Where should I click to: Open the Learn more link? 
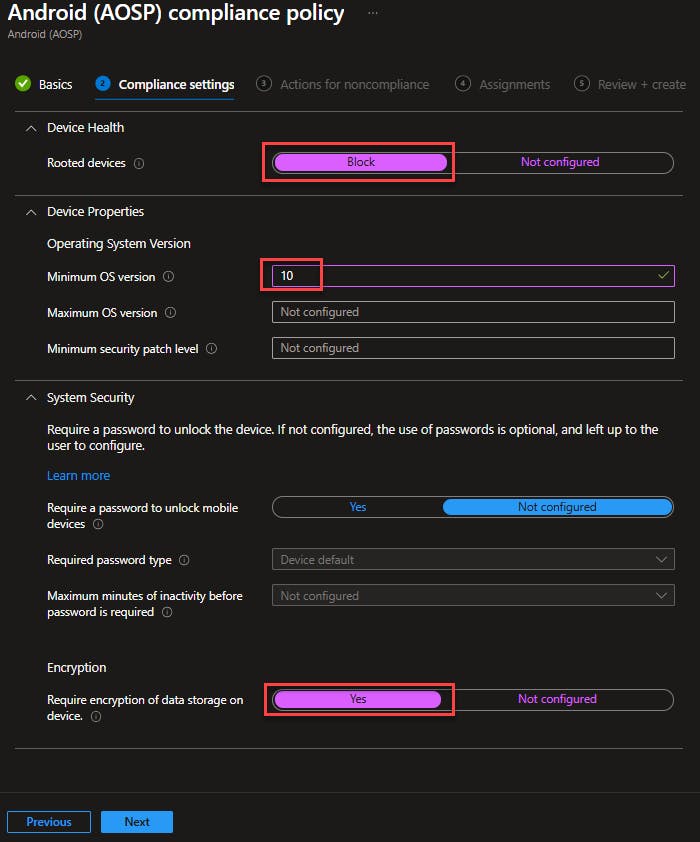pos(78,476)
